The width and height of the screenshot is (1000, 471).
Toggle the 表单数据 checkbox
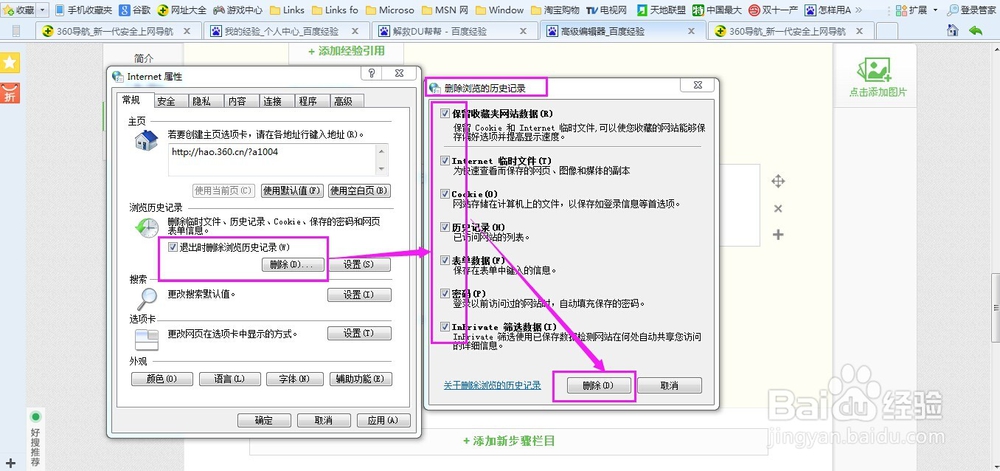click(445, 260)
